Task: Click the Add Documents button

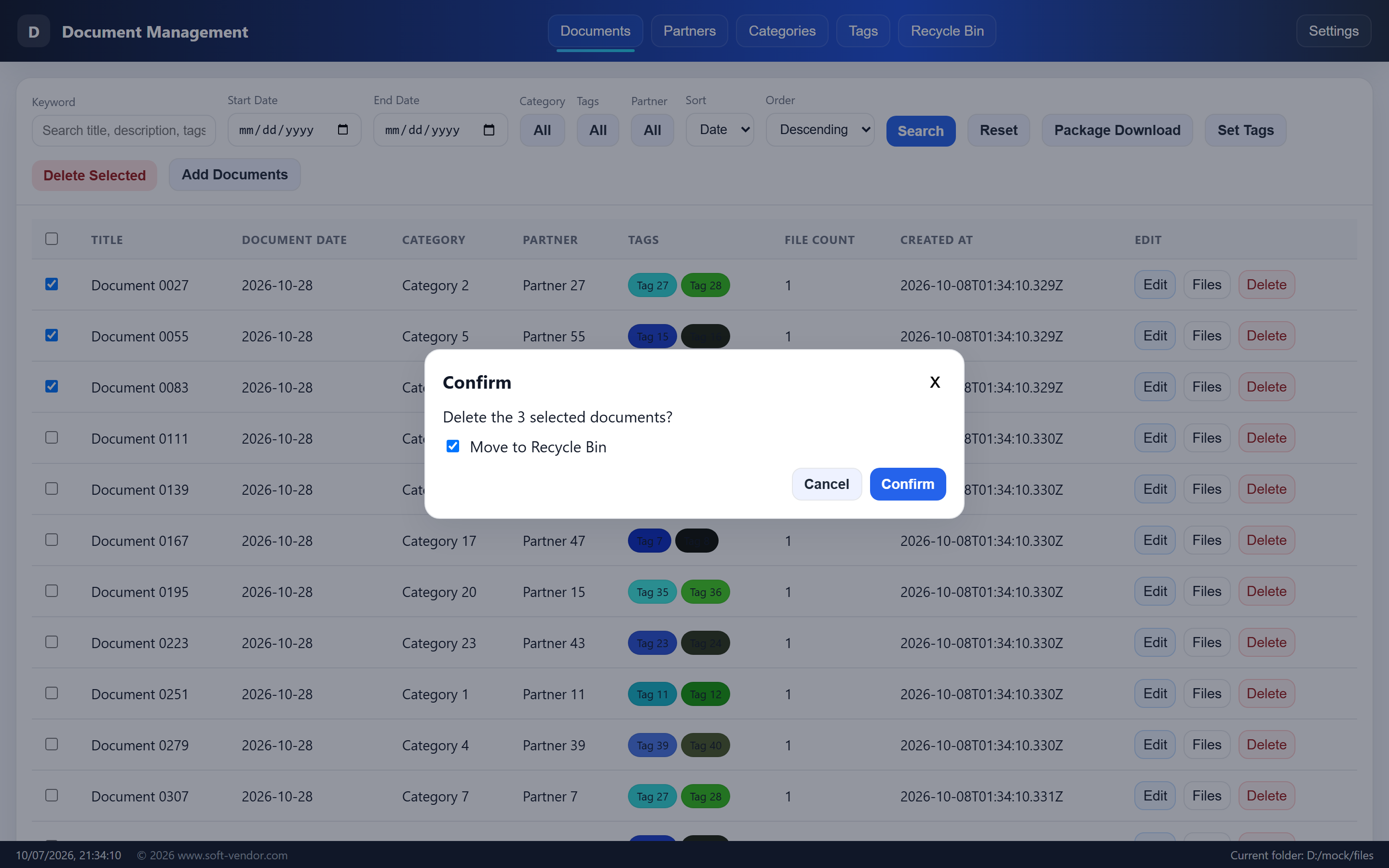Action: pos(235,175)
